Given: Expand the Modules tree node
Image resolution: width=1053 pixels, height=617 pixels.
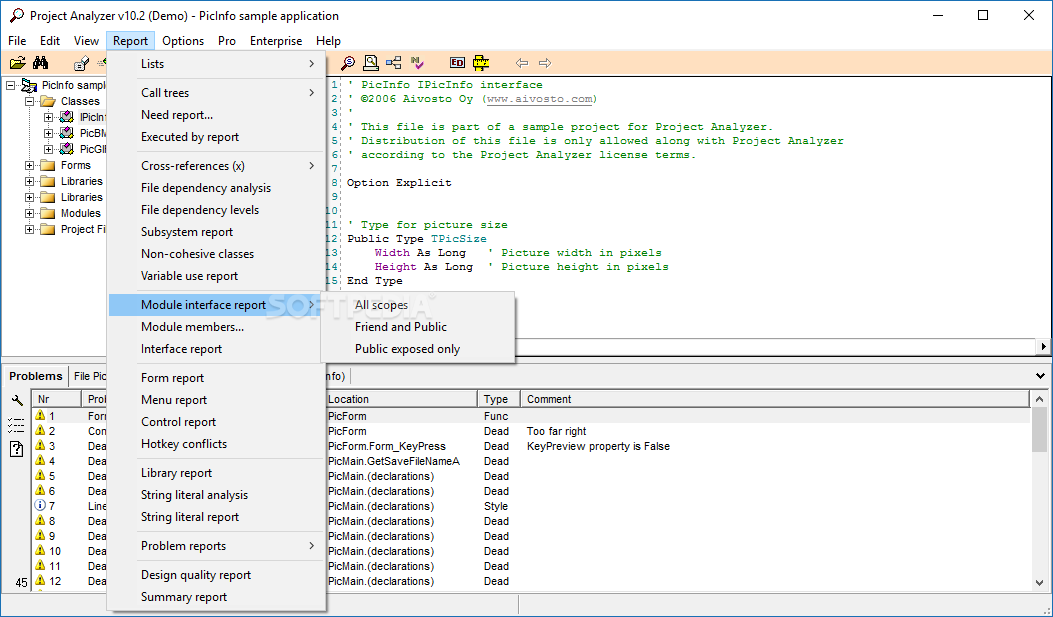Looking at the screenshot, I should [x=30, y=213].
